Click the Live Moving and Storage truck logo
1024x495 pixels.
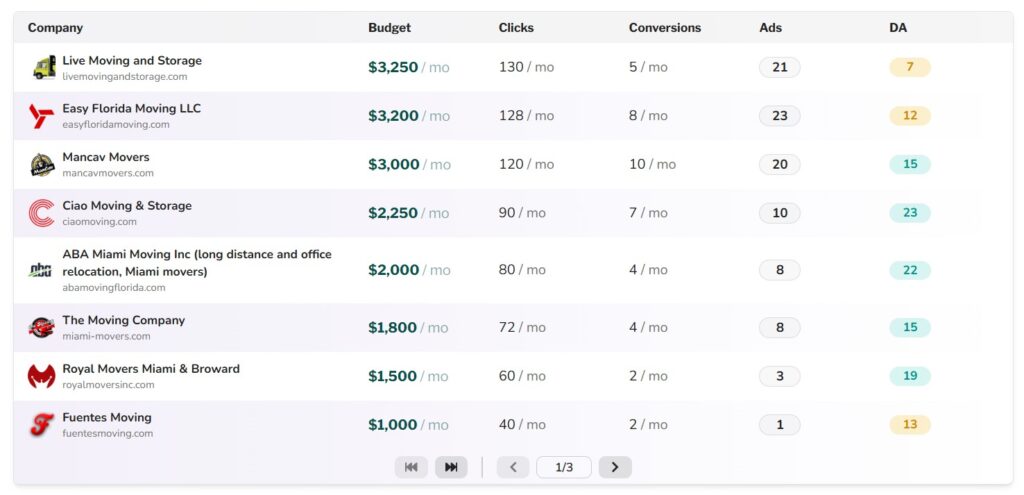pyautogui.click(x=42, y=68)
